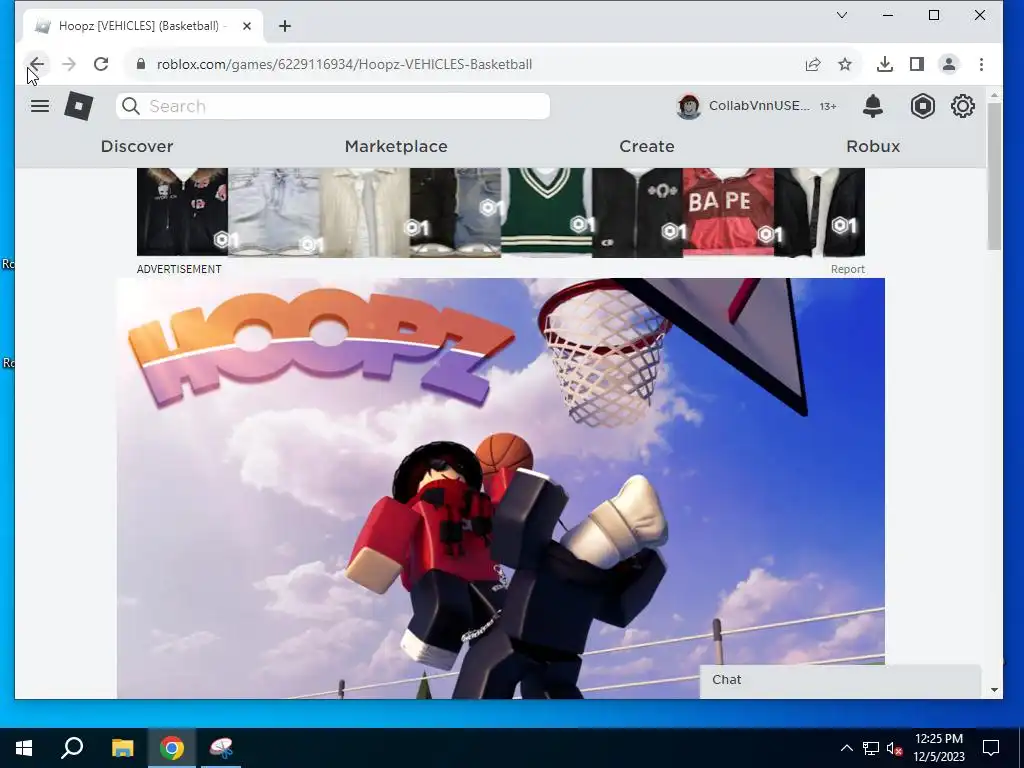
Task: Click the BAPE hoodie ad image
Action: click(728, 212)
